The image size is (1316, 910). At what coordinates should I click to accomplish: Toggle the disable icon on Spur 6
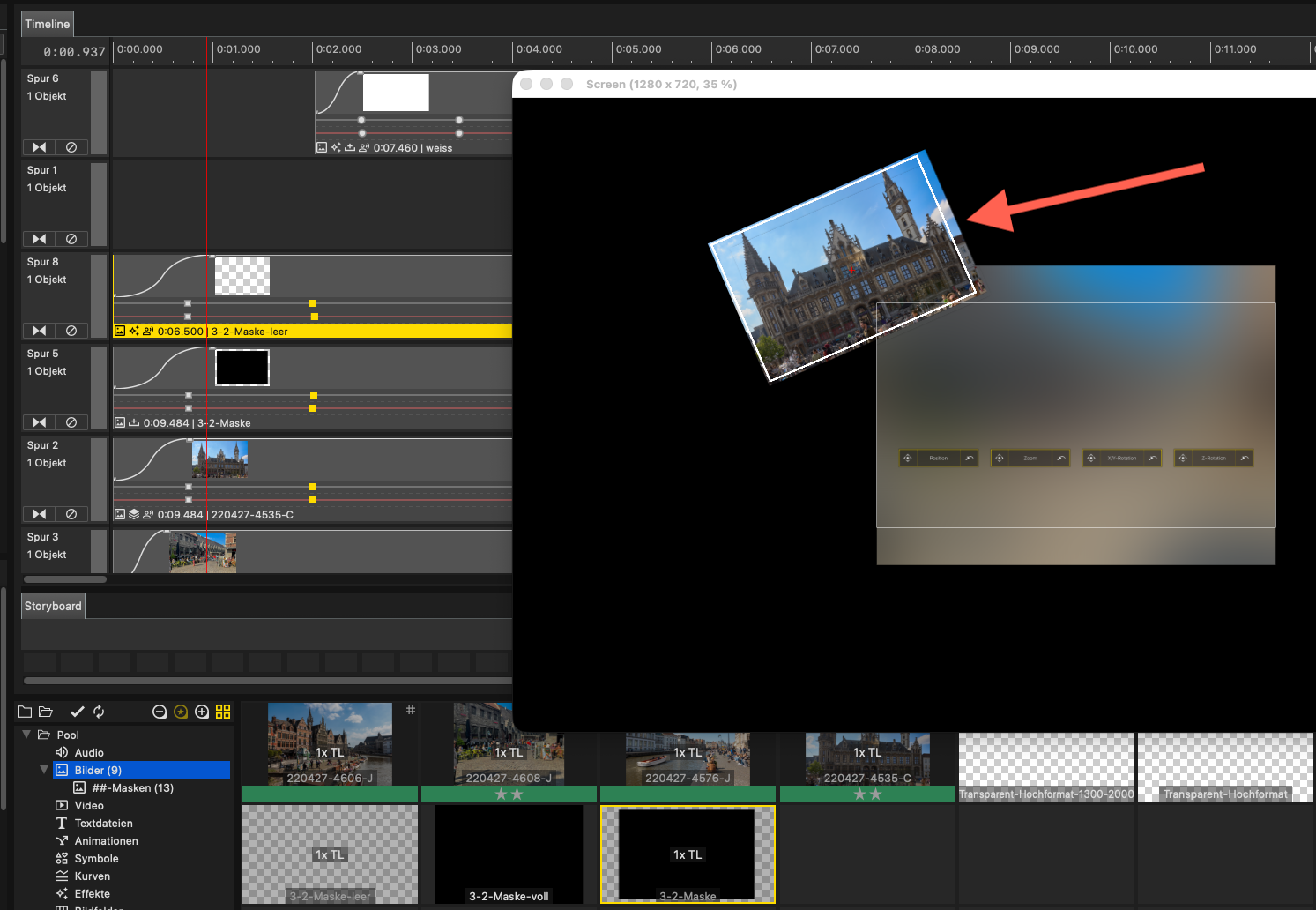[x=71, y=147]
